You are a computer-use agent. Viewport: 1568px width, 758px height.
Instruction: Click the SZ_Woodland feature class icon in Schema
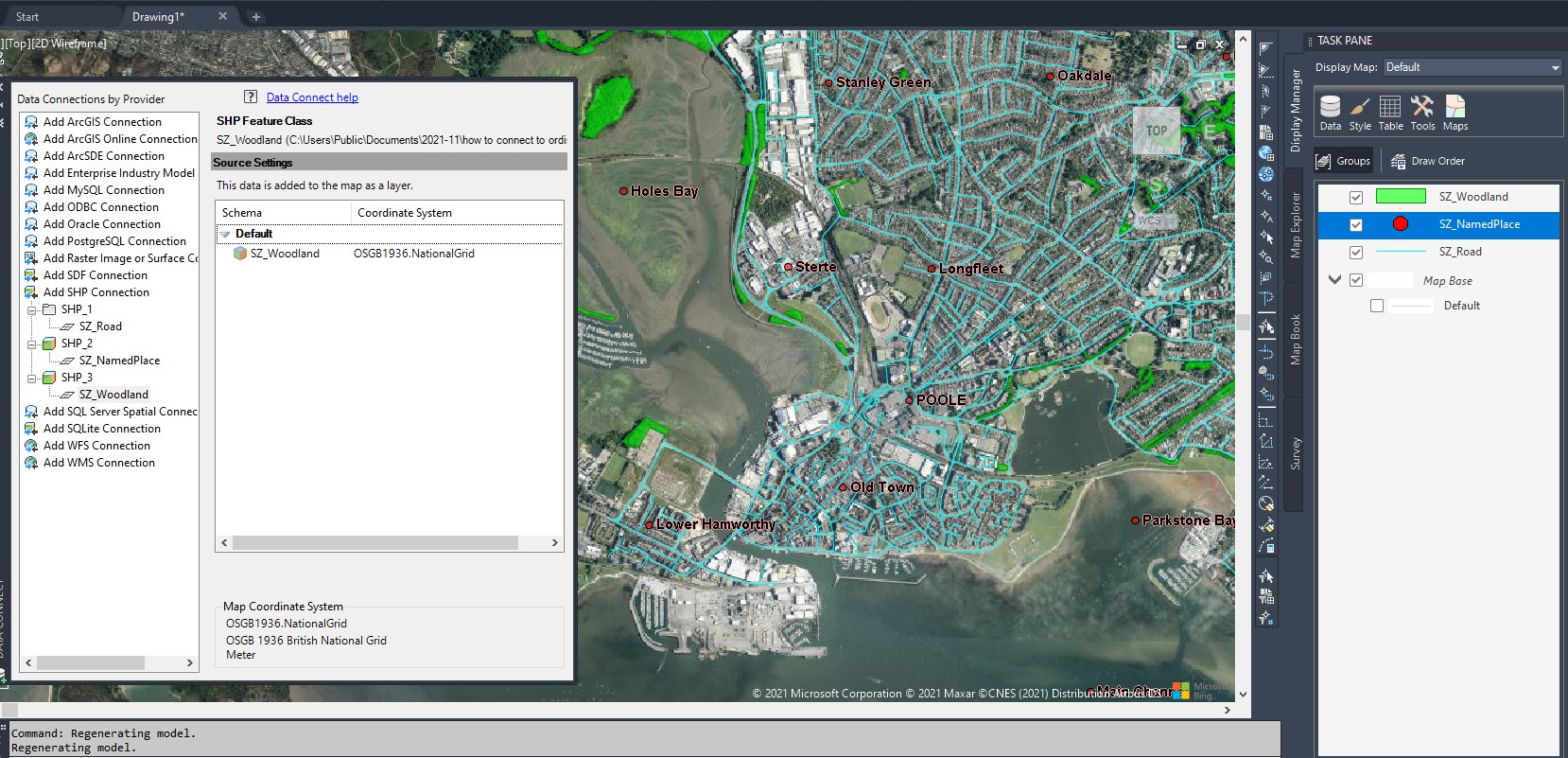(x=240, y=254)
